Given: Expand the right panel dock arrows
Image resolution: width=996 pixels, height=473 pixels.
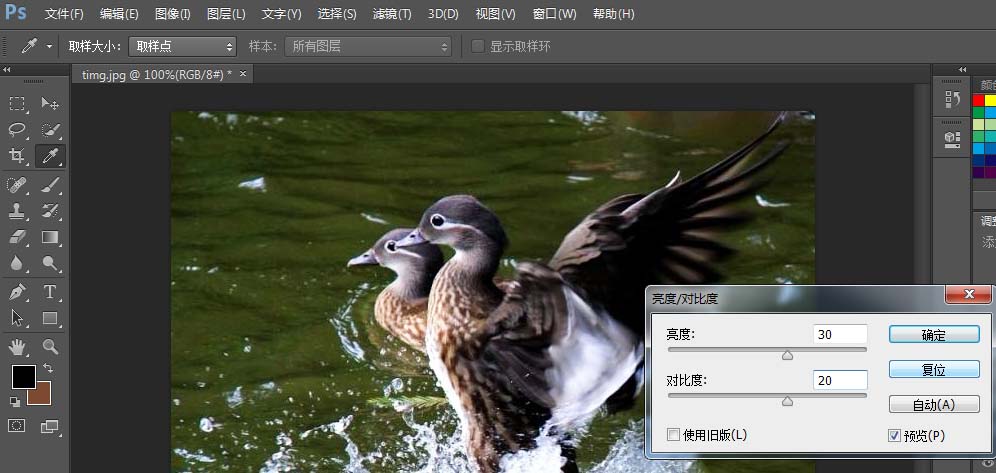Looking at the screenshot, I should 963,69.
